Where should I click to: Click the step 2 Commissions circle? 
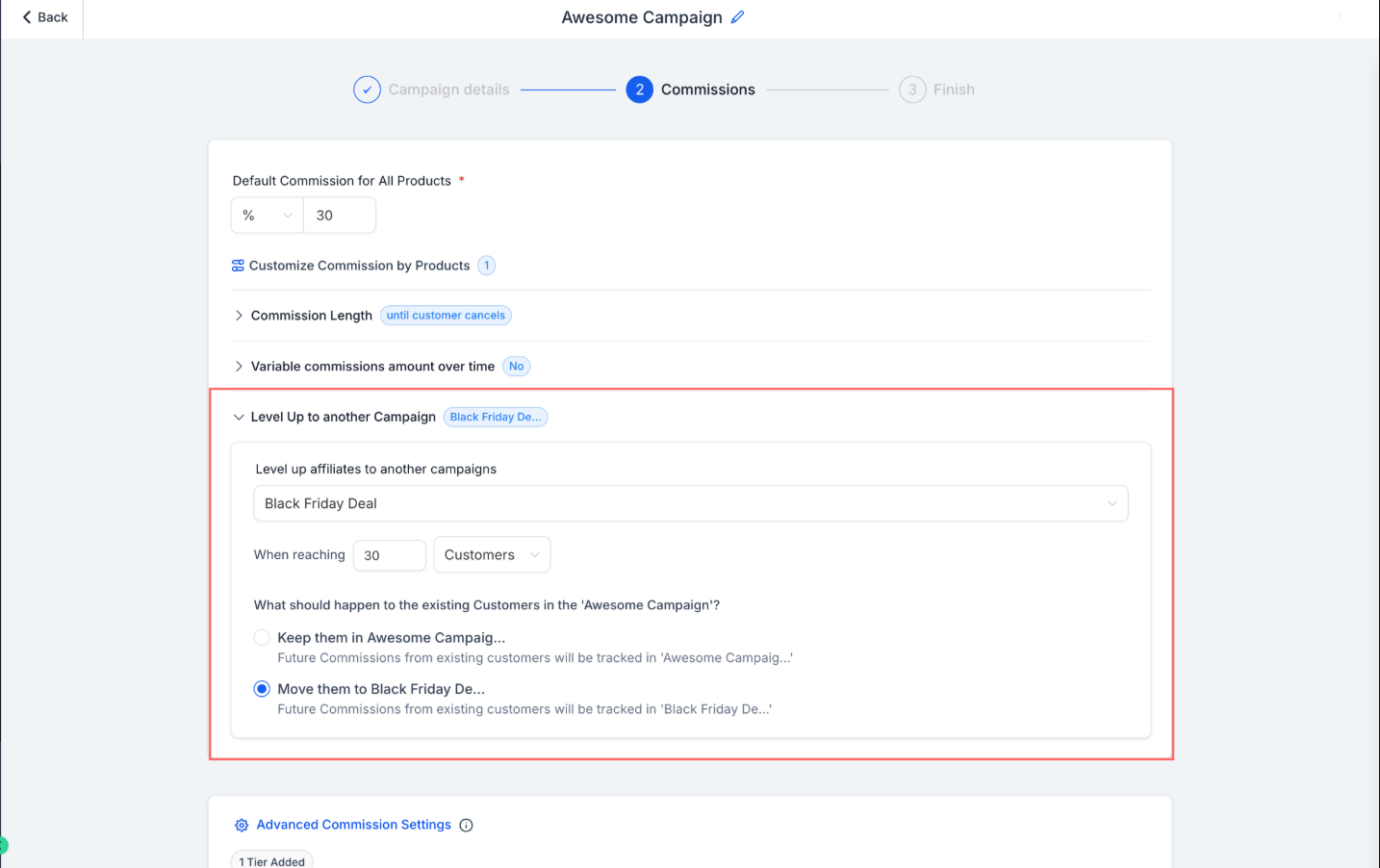pyautogui.click(x=639, y=89)
